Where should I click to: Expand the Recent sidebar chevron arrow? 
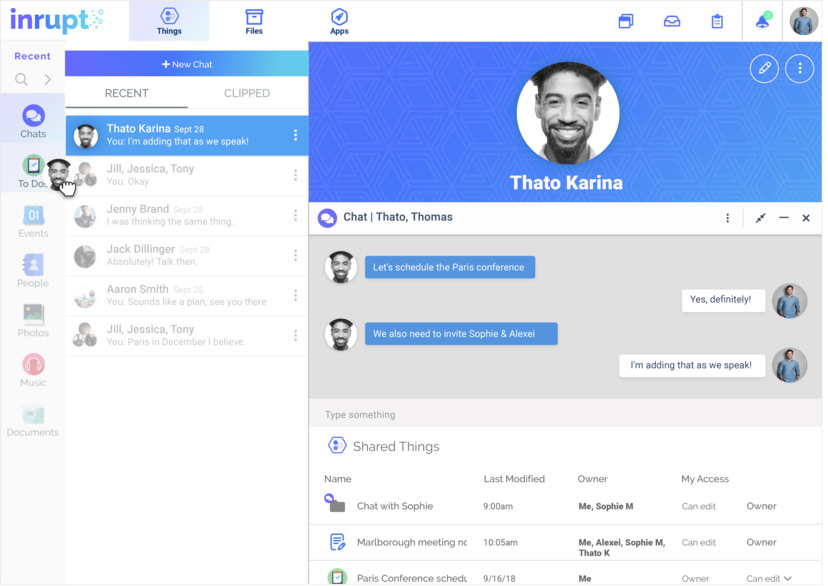(x=48, y=79)
